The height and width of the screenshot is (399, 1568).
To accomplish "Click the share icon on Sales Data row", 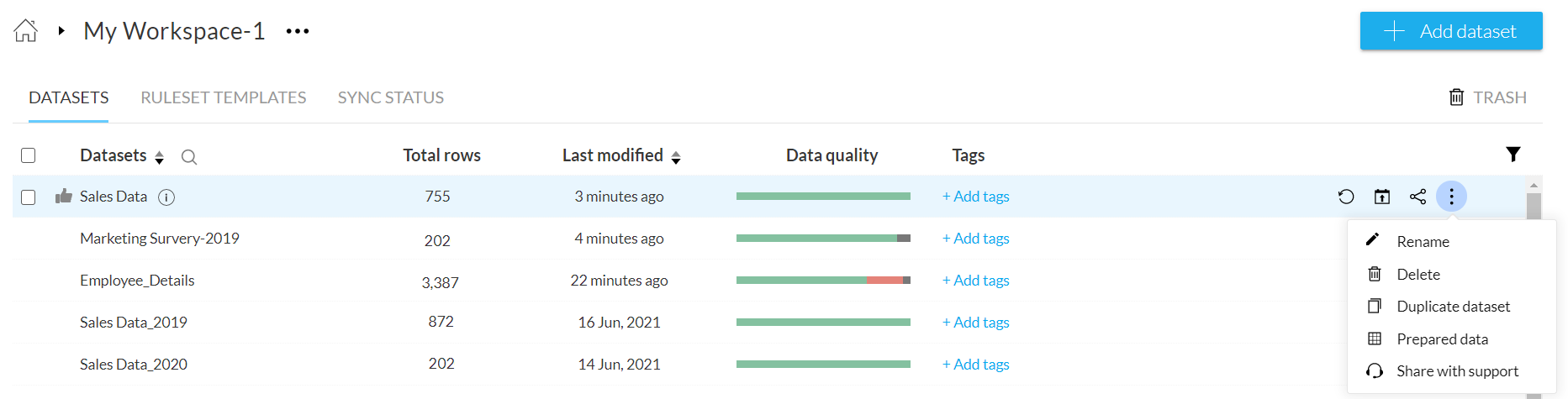I will [x=1418, y=197].
